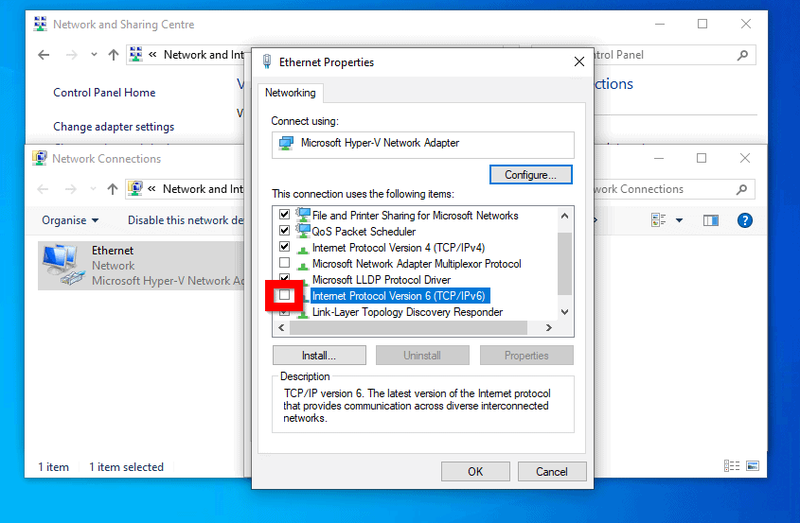Click Network Connections address bar chevrons

point(152,189)
